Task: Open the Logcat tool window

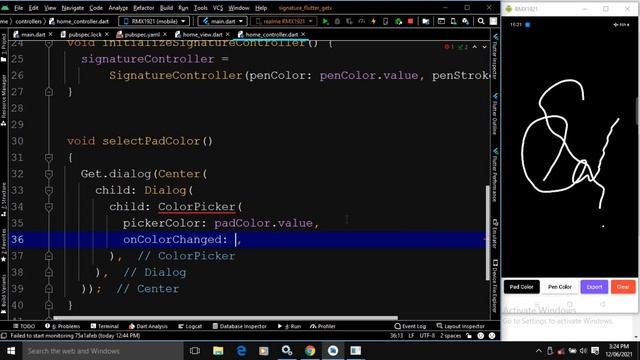Action: pyautogui.click(x=190, y=326)
